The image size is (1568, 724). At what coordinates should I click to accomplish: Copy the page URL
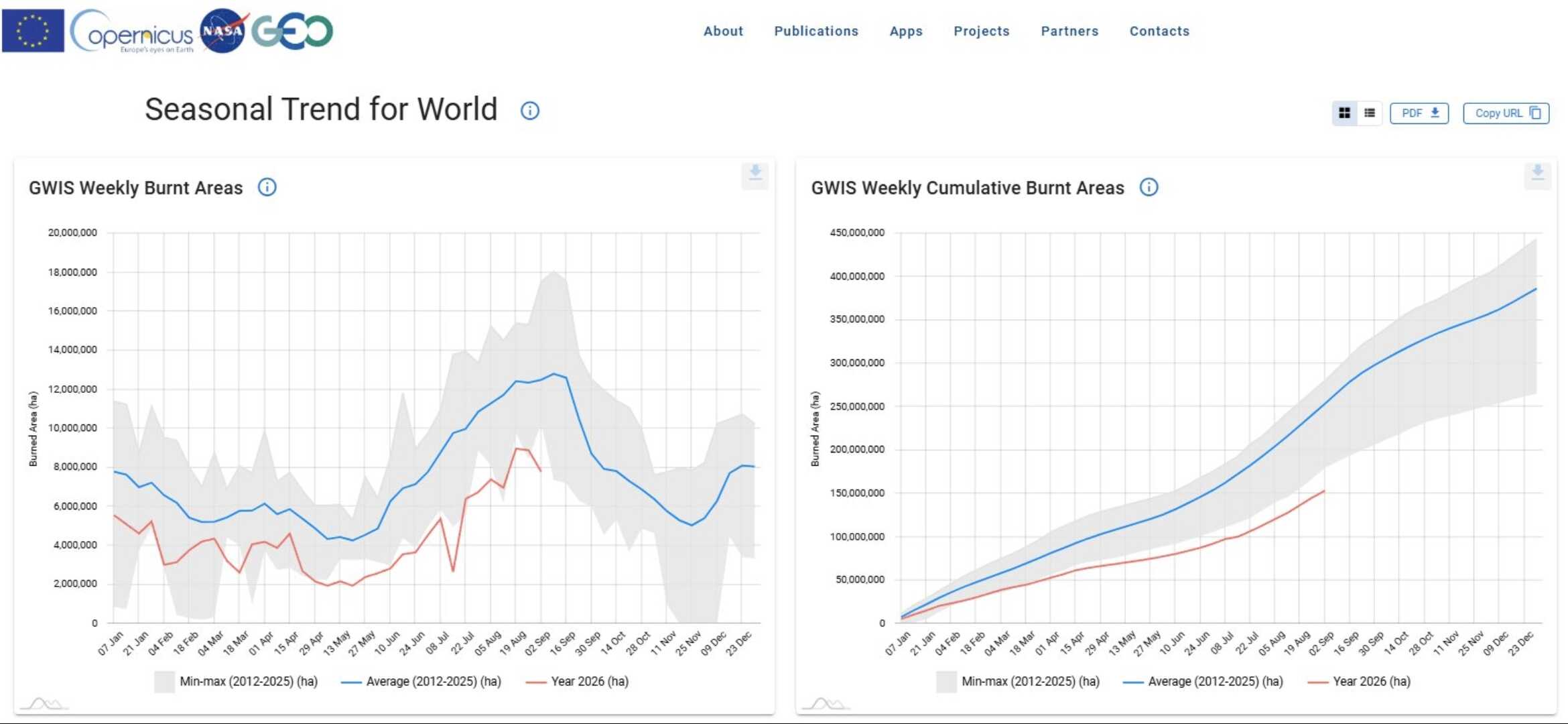pyautogui.click(x=1506, y=113)
